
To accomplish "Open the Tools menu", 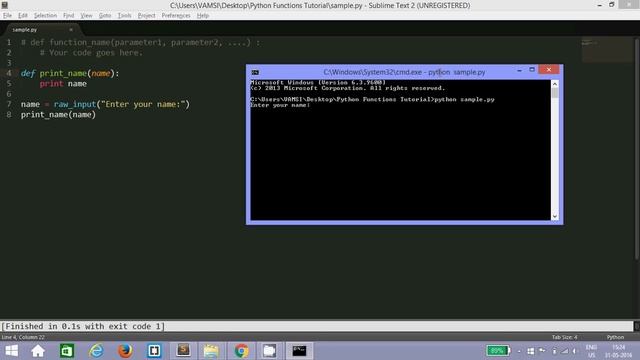I will (x=124, y=16).
